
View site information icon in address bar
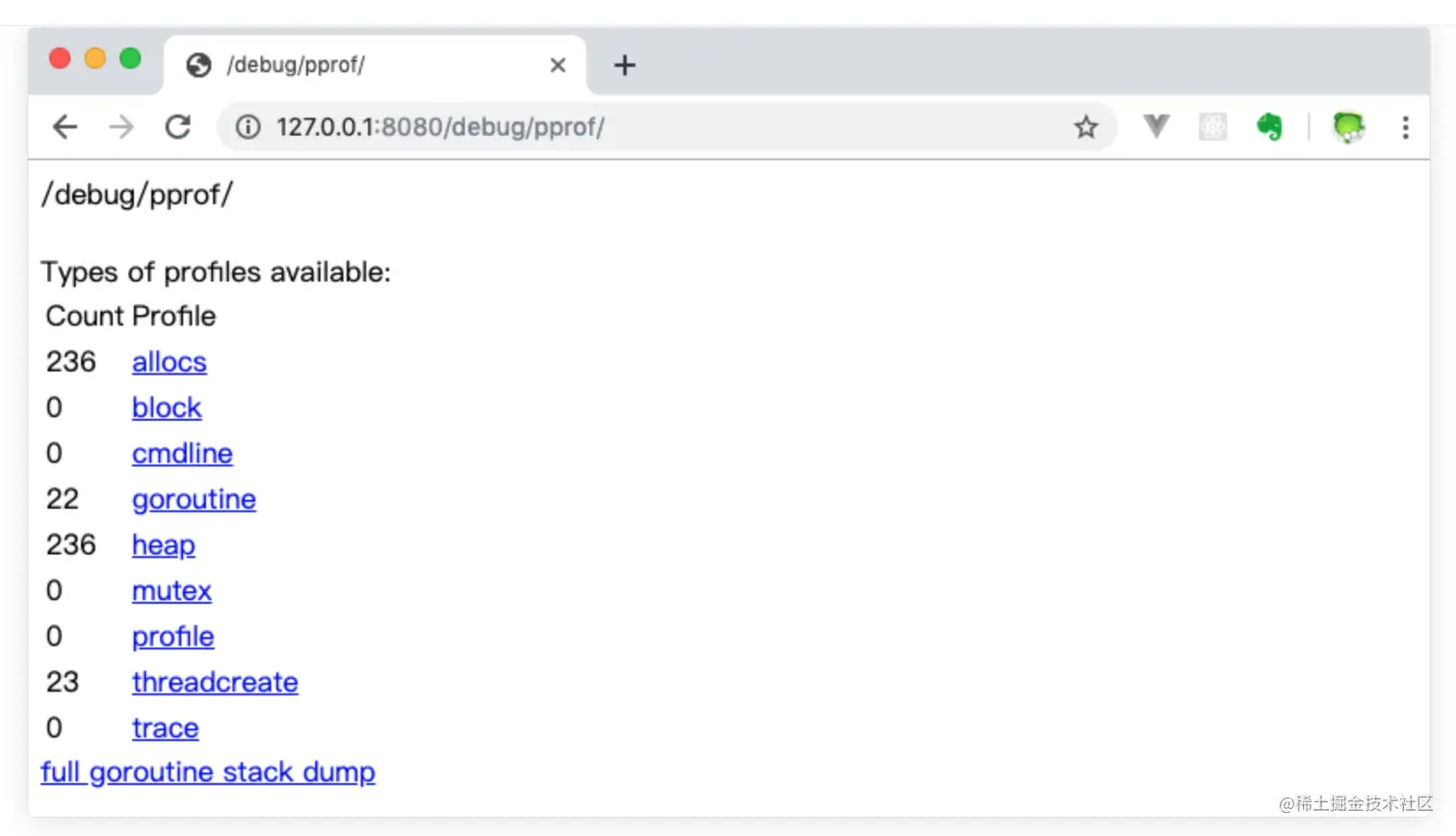(247, 127)
